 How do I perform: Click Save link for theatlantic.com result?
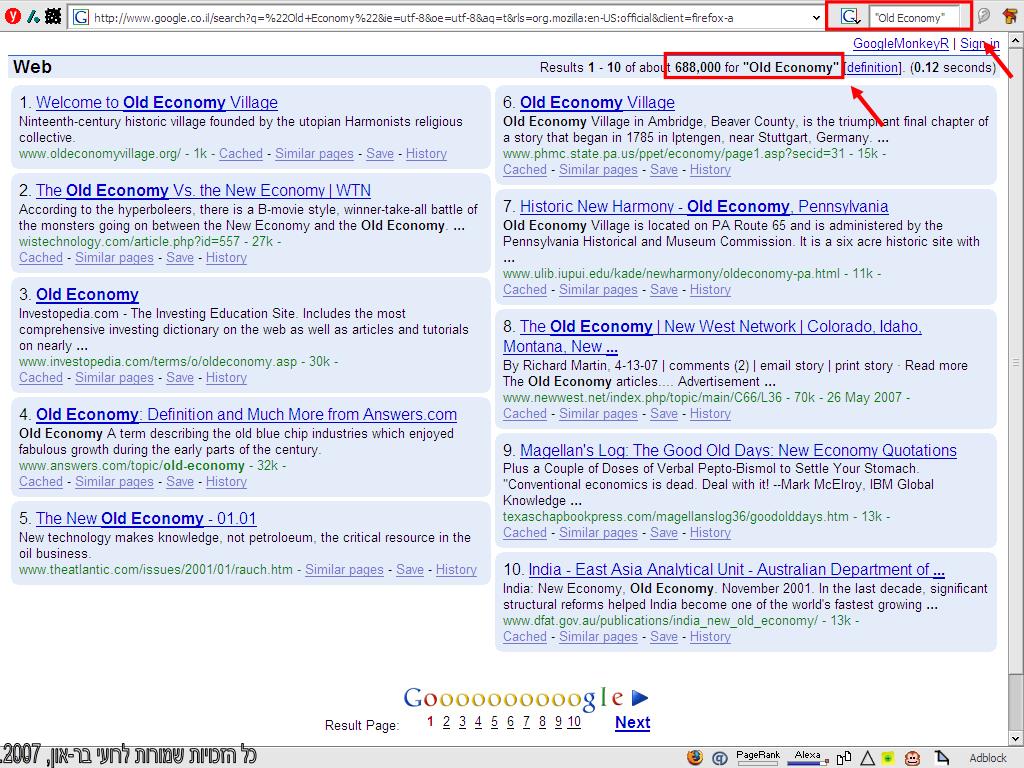point(409,569)
